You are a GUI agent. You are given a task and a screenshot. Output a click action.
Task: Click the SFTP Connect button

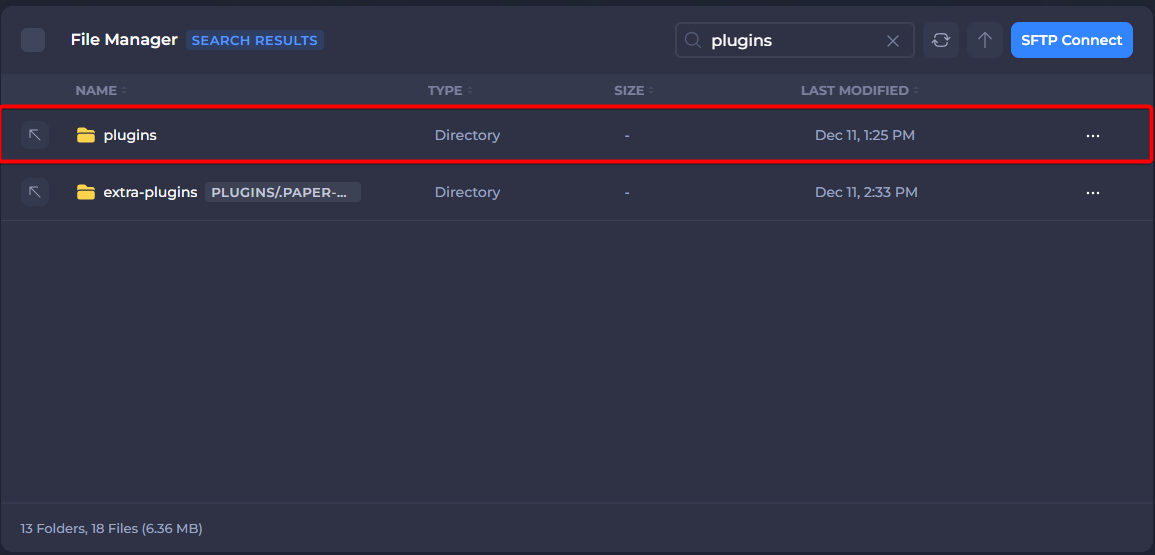[x=1071, y=40]
